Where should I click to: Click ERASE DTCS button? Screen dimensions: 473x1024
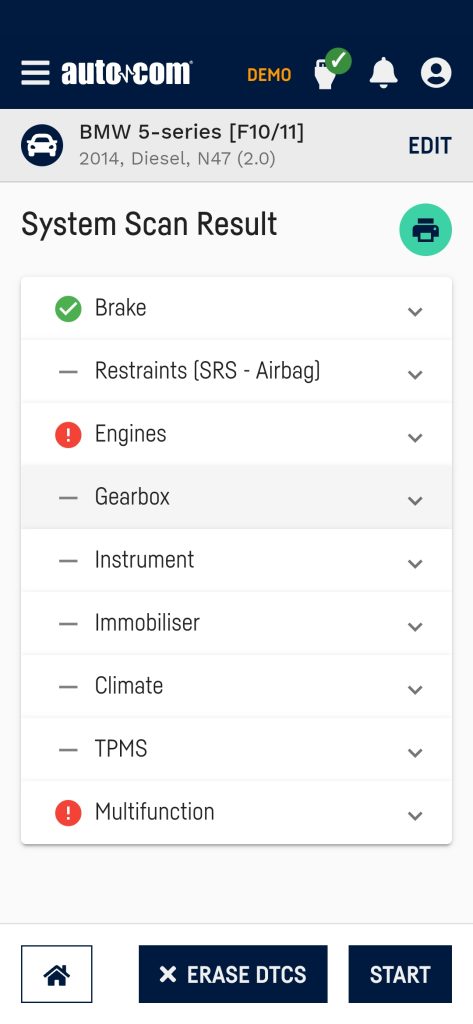click(233, 974)
